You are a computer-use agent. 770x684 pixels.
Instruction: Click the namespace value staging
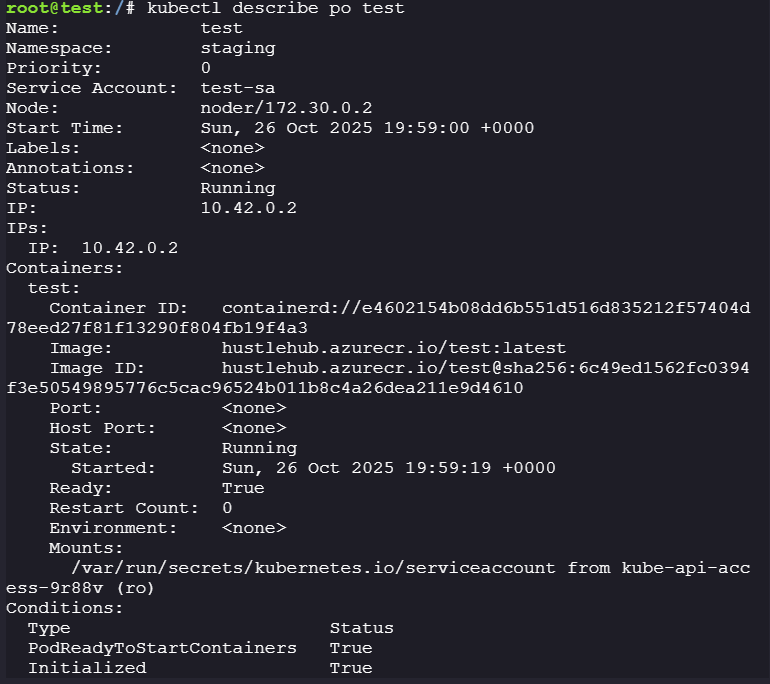[x=238, y=48]
